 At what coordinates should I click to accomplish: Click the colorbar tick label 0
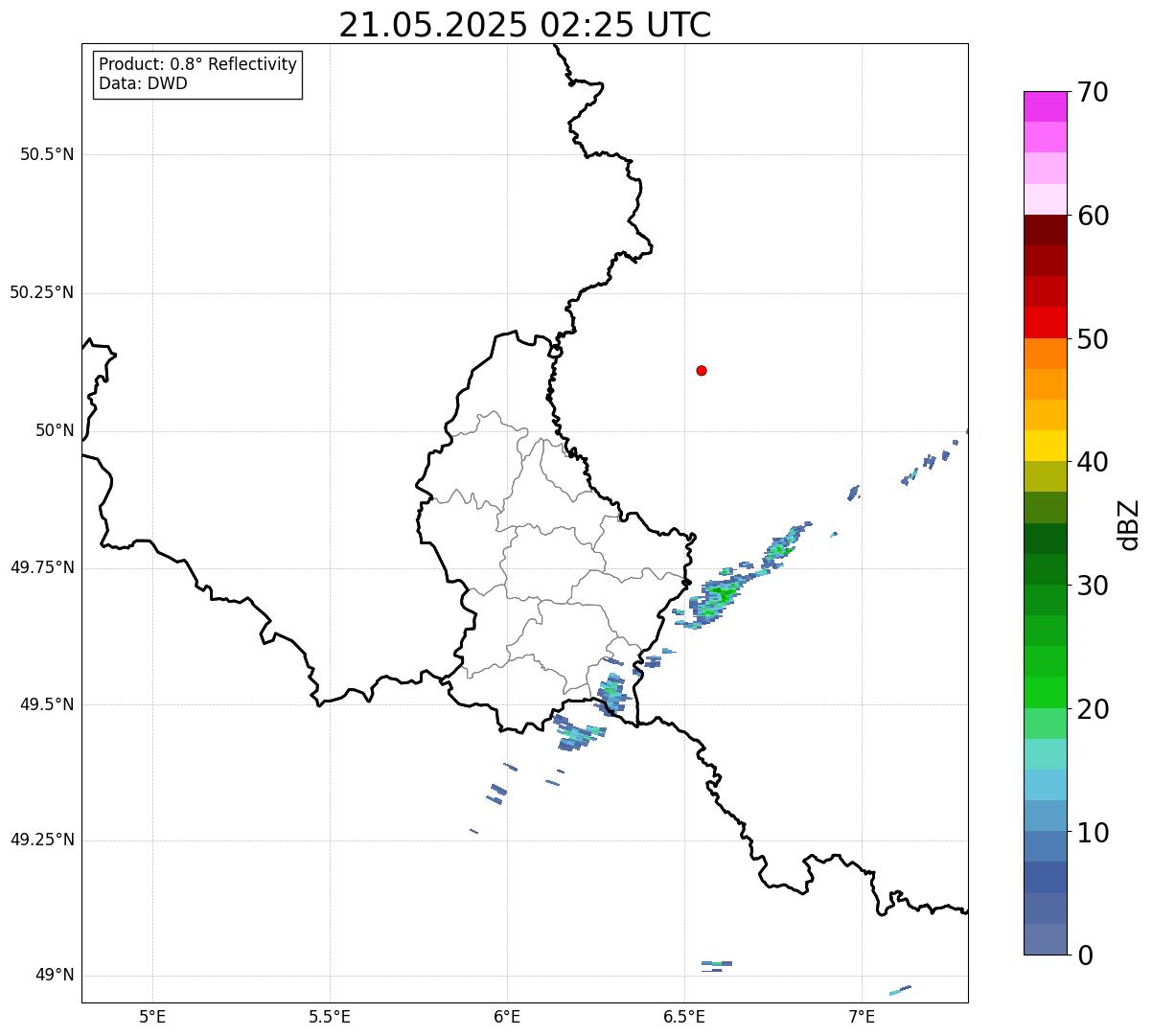(x=1085, y=955)
